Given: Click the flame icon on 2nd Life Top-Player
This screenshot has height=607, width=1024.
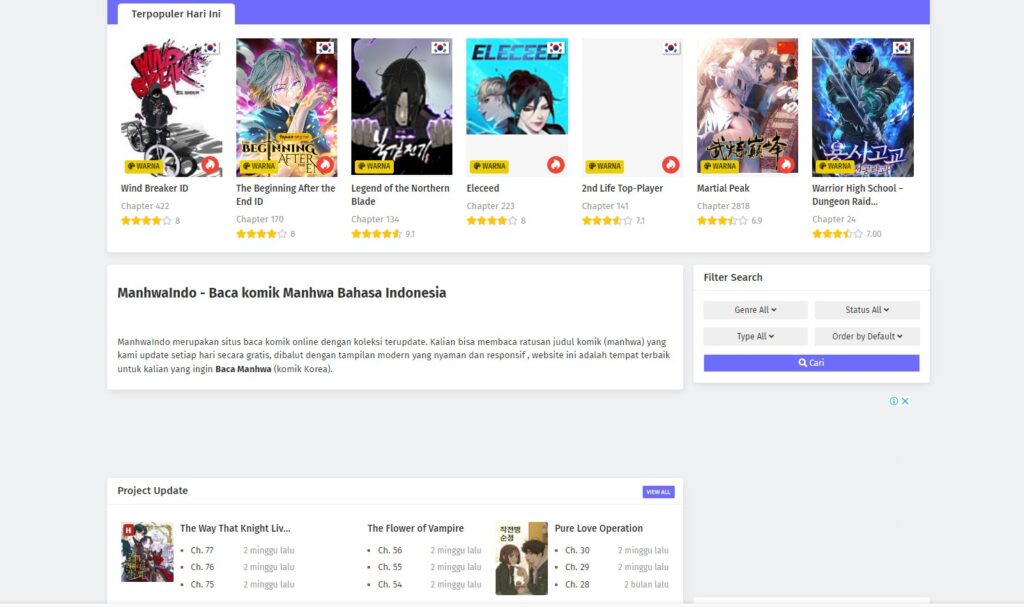Looking at the screenshot, I should 671,165.
